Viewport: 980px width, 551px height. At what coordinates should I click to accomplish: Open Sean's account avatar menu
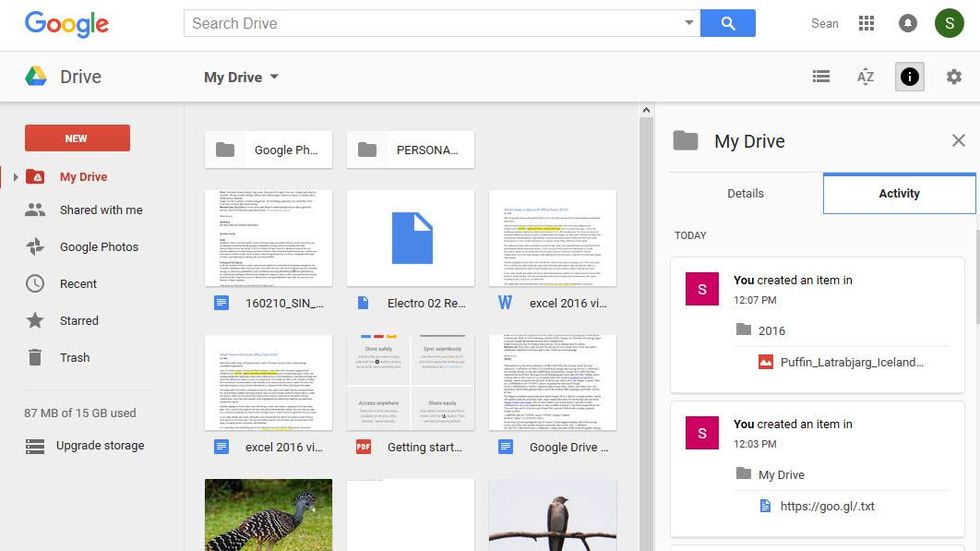(x=948, y=23)
